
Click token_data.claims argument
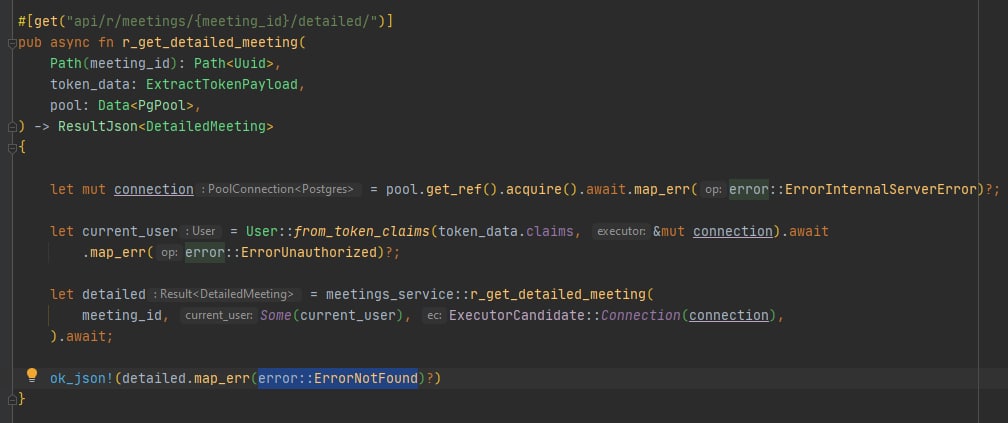tap(506, 231)
